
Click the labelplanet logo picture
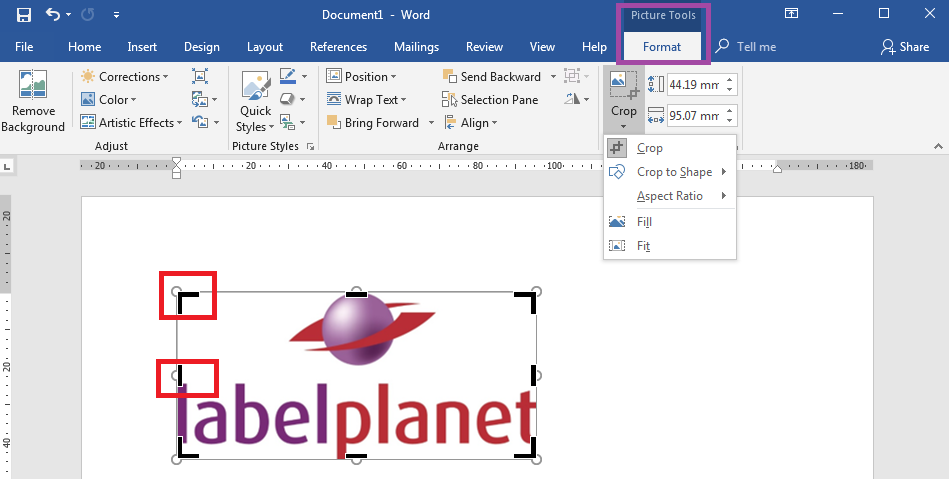[356, 375]
